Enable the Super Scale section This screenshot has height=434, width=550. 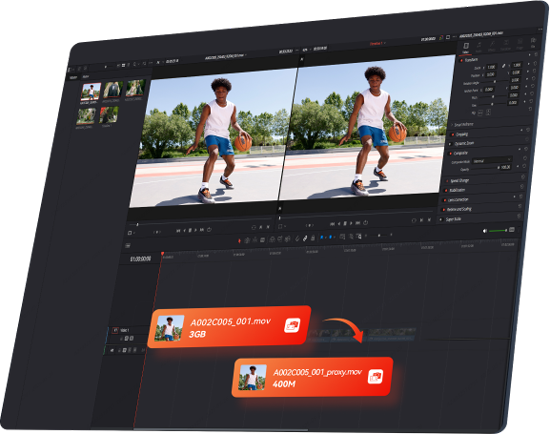click(x=441, y=220)
